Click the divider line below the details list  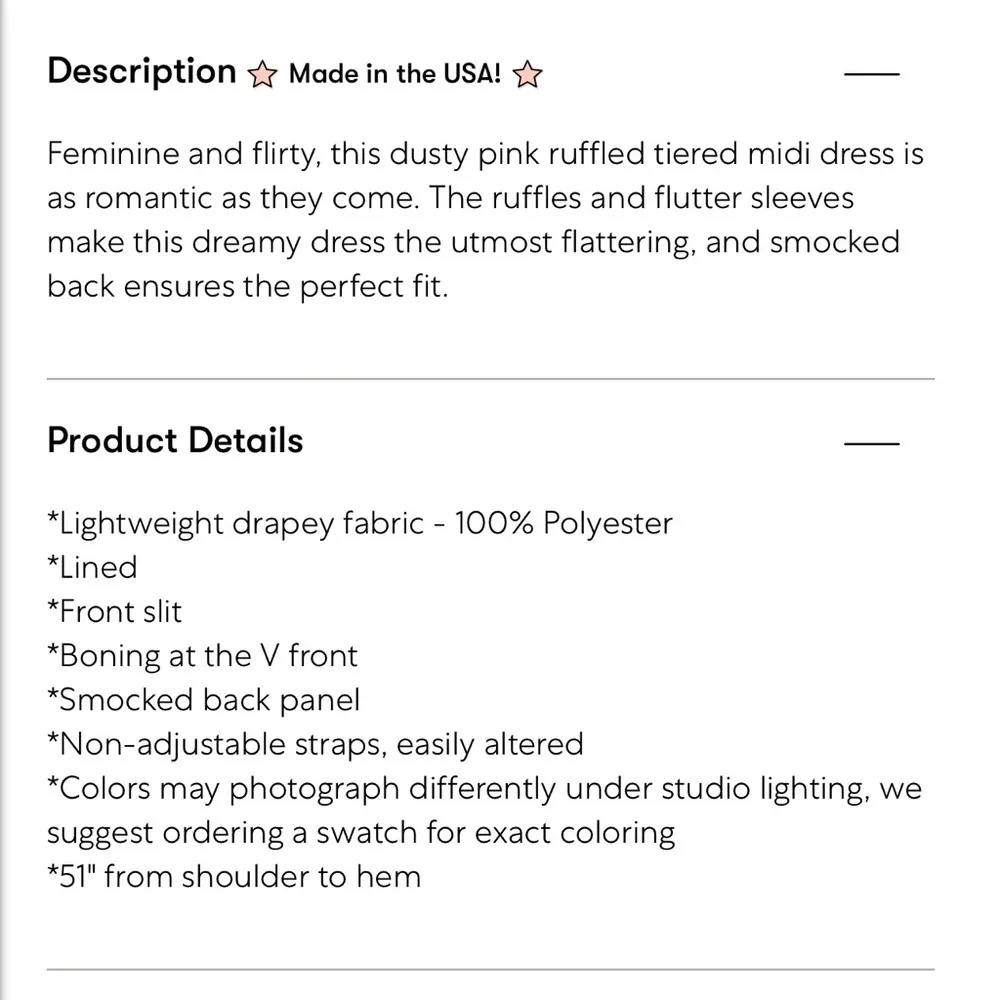coord(491,969)
